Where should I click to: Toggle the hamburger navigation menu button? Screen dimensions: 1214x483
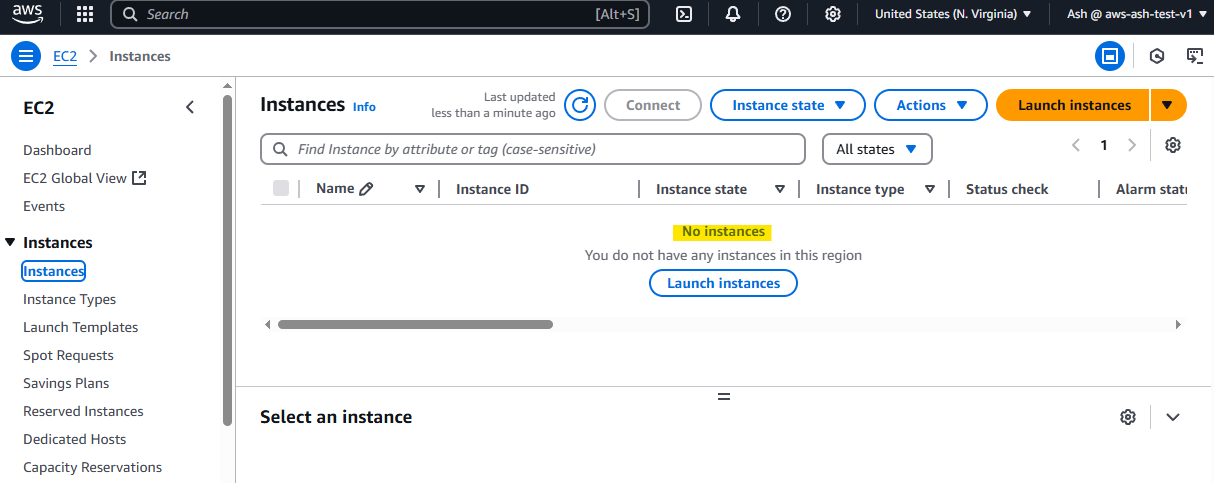(26, 56)
